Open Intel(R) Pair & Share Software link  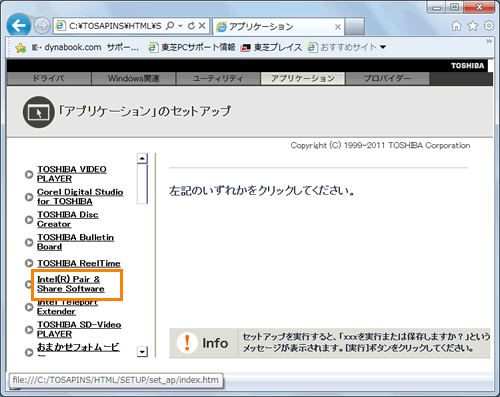71,284
